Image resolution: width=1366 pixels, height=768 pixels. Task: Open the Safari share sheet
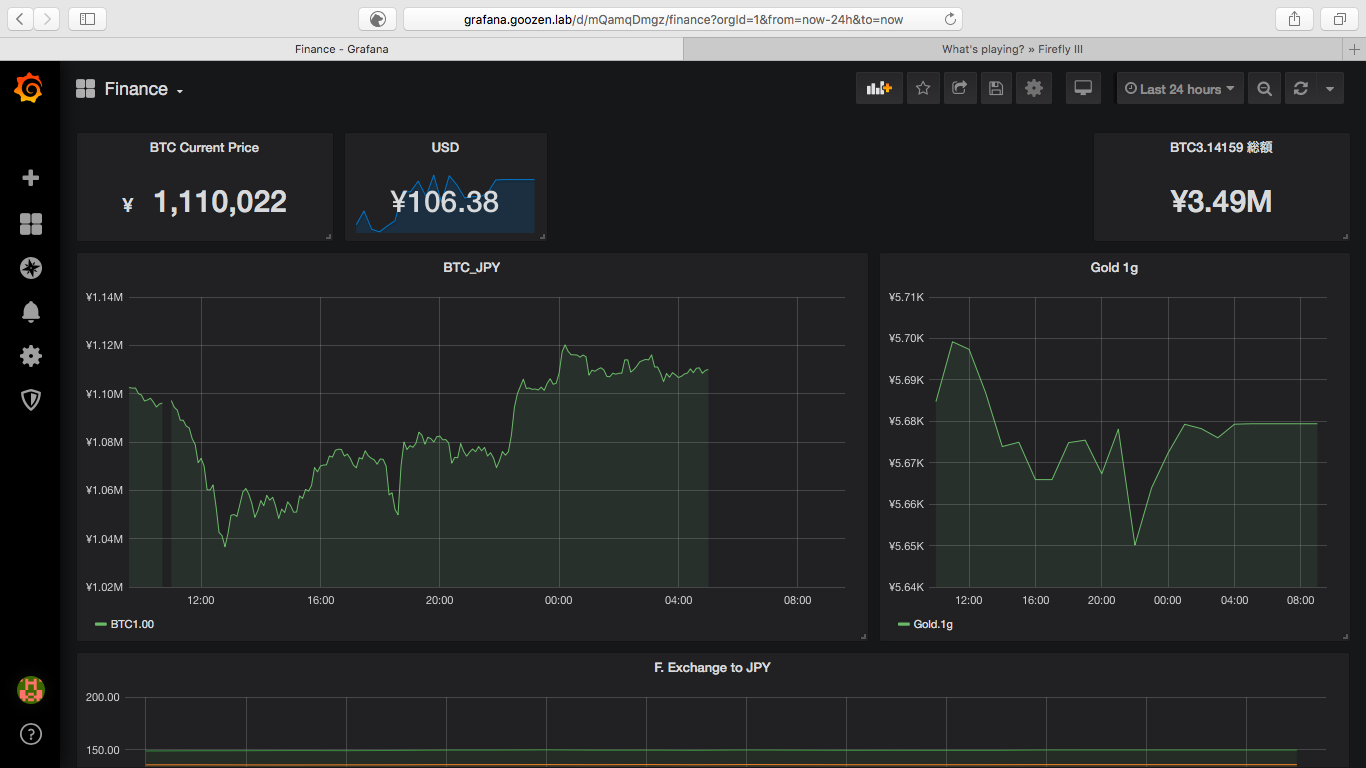tap(1294, 18)
